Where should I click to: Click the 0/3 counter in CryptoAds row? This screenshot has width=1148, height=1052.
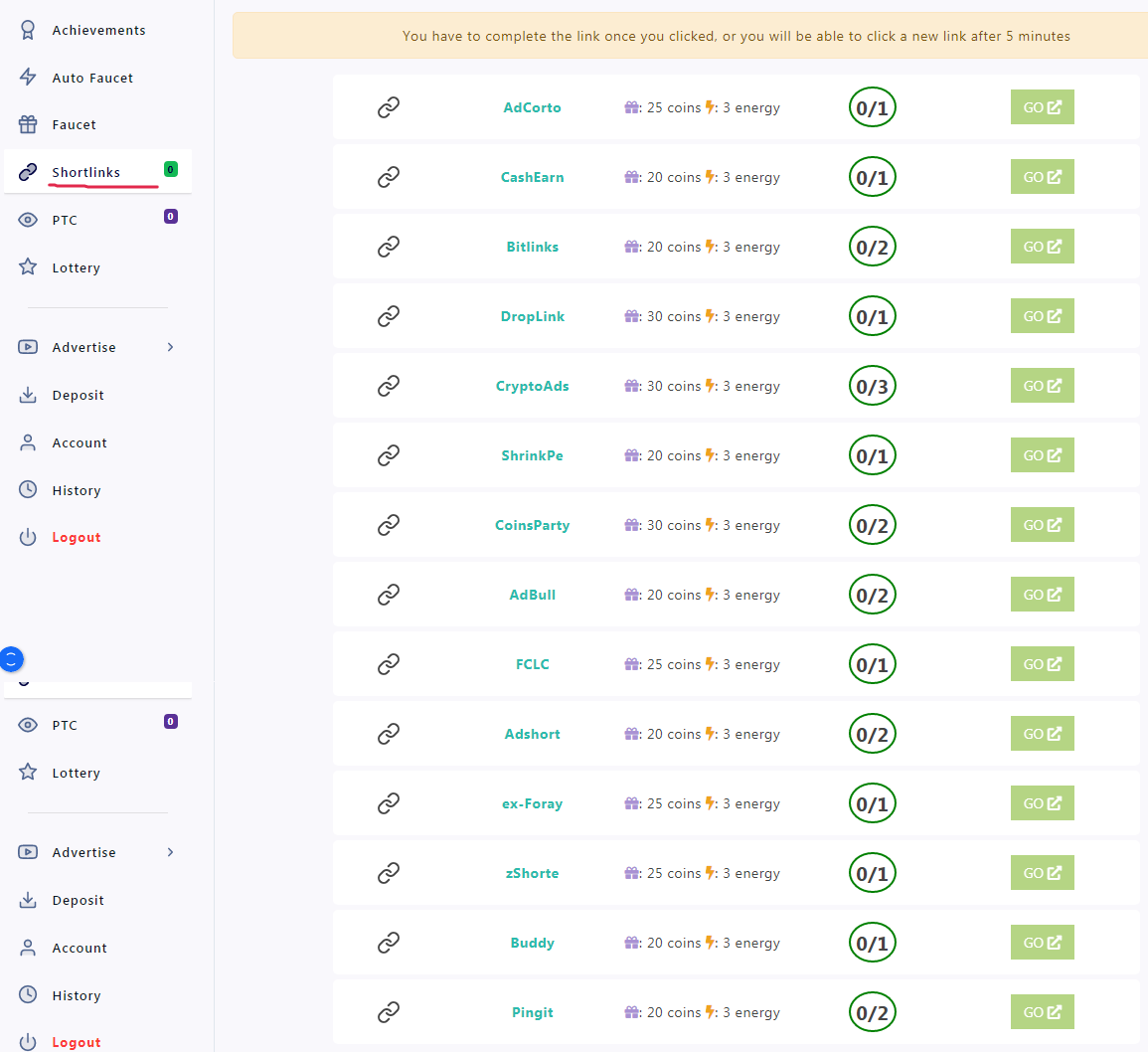(x=872, y=386)
